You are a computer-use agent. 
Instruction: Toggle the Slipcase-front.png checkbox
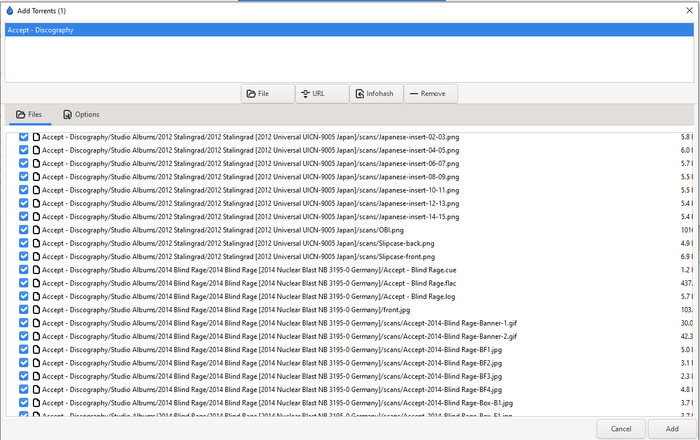tap(24, 257)
